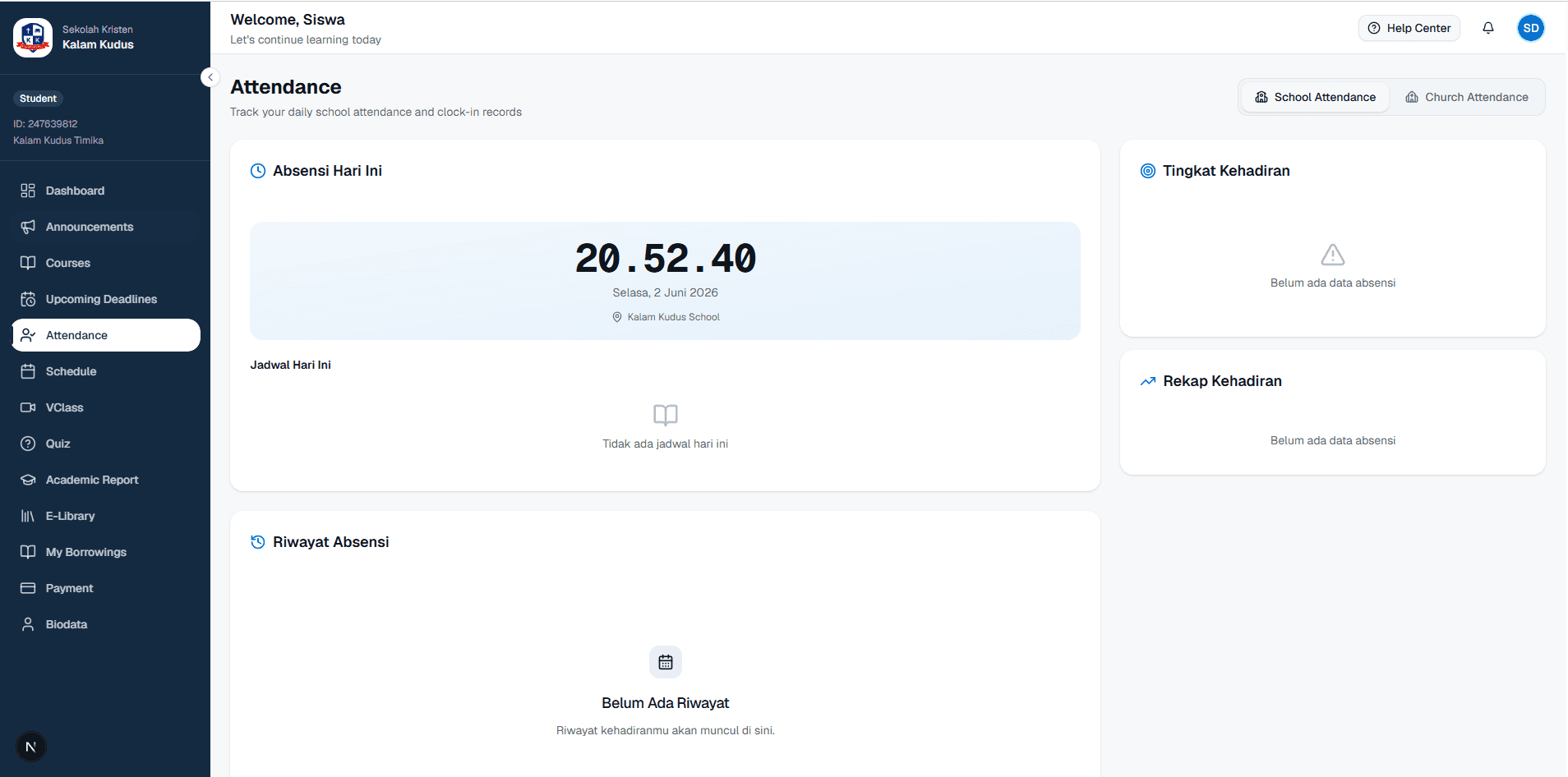The image size is (1568, 777).
Task: Open the Schedule page
Action: pyautogui.click(x=105, y=371)
